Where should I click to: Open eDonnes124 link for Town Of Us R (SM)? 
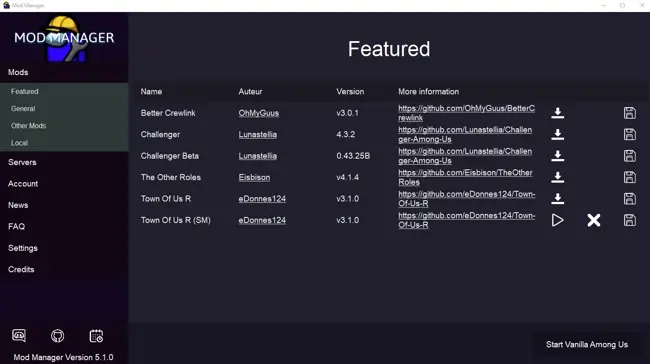click(x=262, y=220)
